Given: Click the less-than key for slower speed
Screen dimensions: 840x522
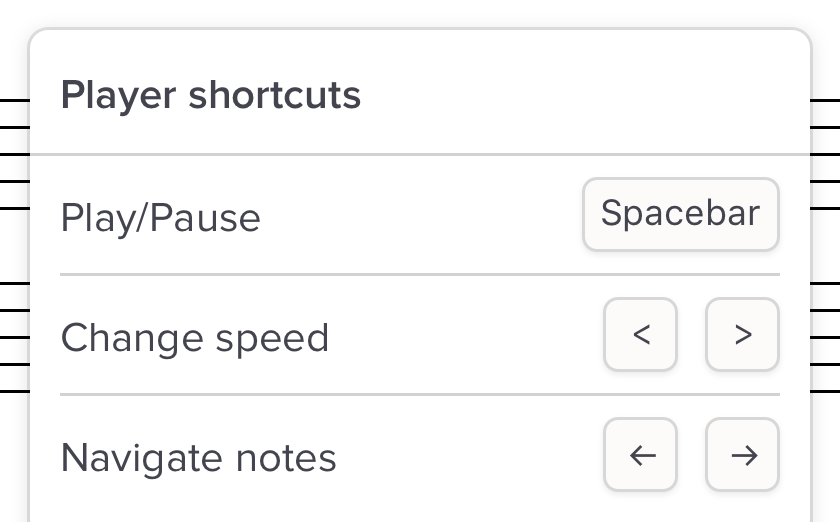Looking at the screenshot, I should click(641, 335).
